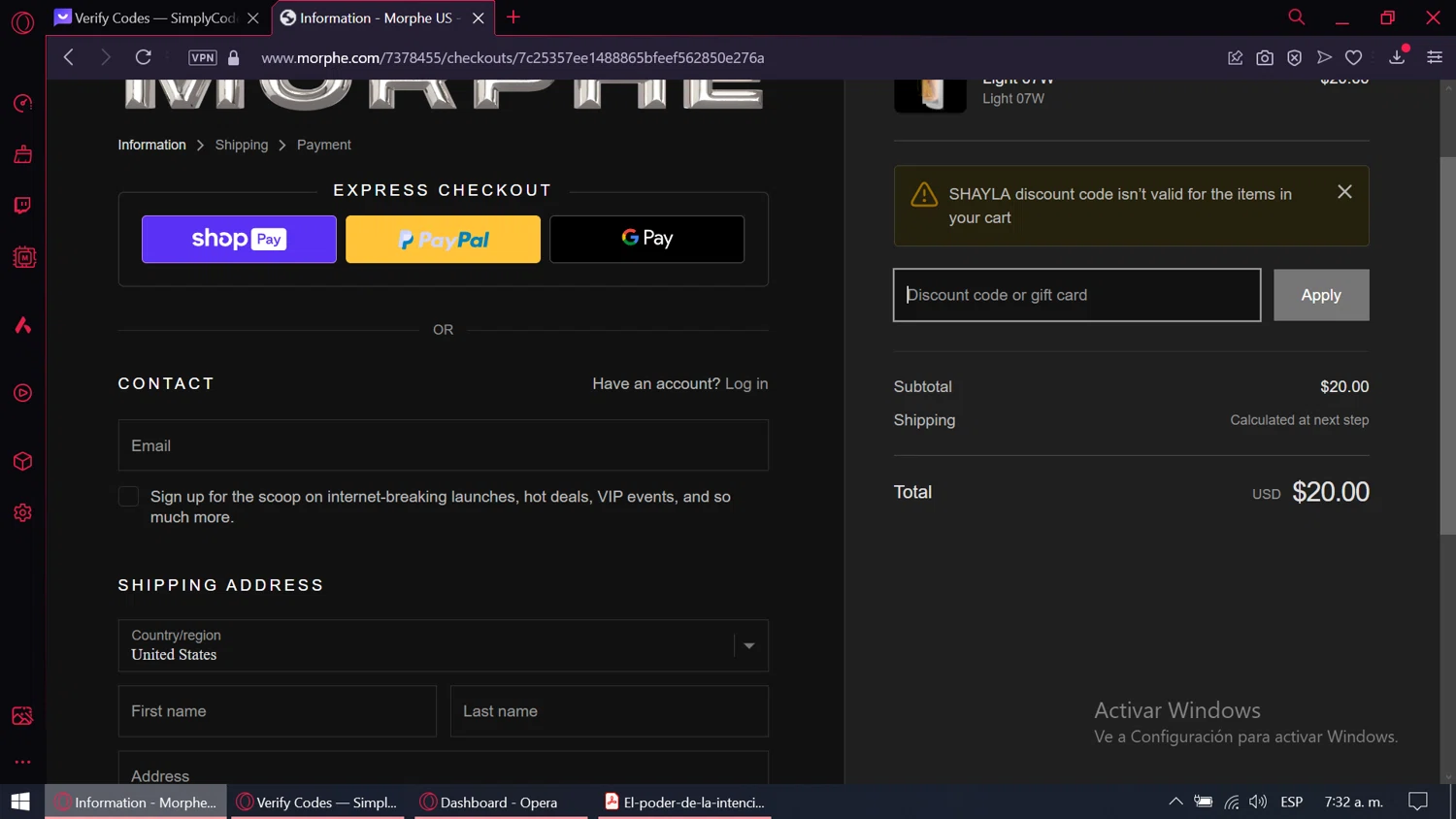Send page to My Flow arrow icon

coord(1324,57)
